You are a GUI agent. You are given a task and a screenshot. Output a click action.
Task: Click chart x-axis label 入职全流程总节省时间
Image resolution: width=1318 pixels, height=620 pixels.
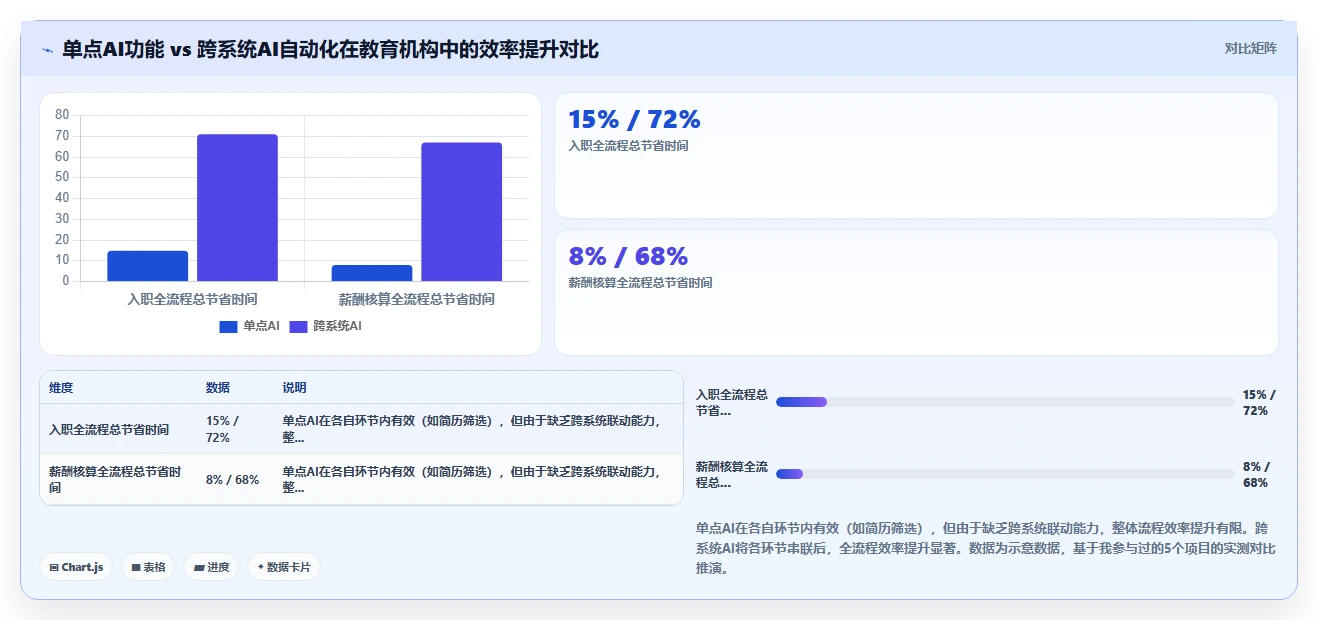(x=192, y=299)
